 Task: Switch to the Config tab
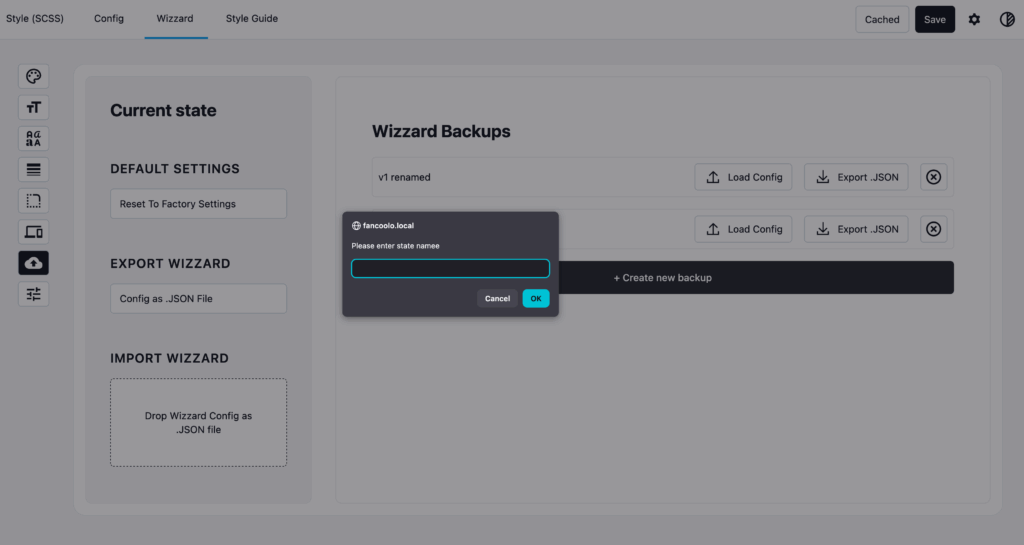click(x=109, y=19)
